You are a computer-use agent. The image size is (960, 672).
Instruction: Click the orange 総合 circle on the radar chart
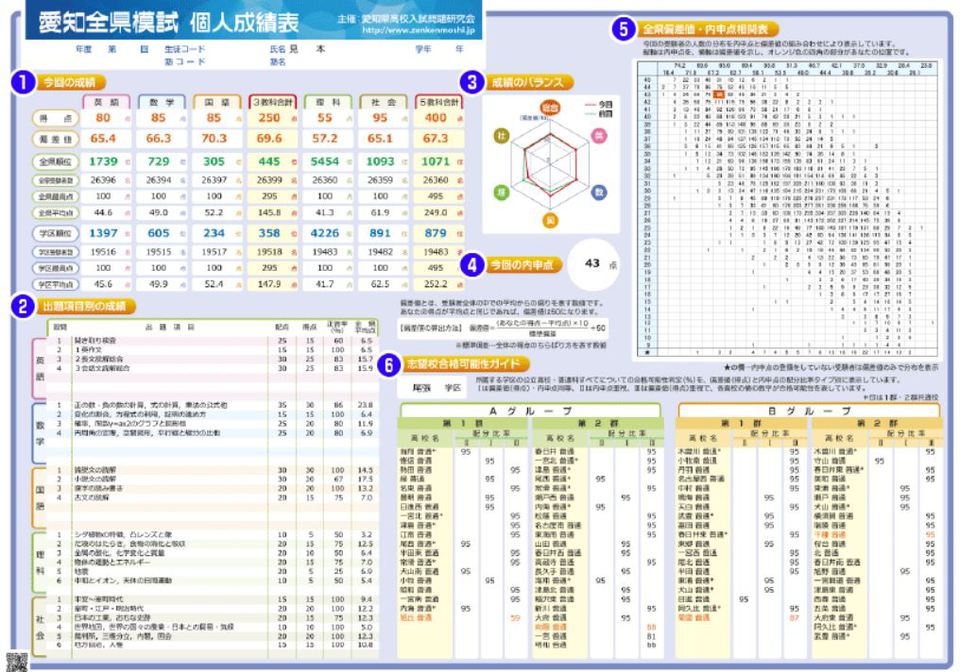[550, 108]
